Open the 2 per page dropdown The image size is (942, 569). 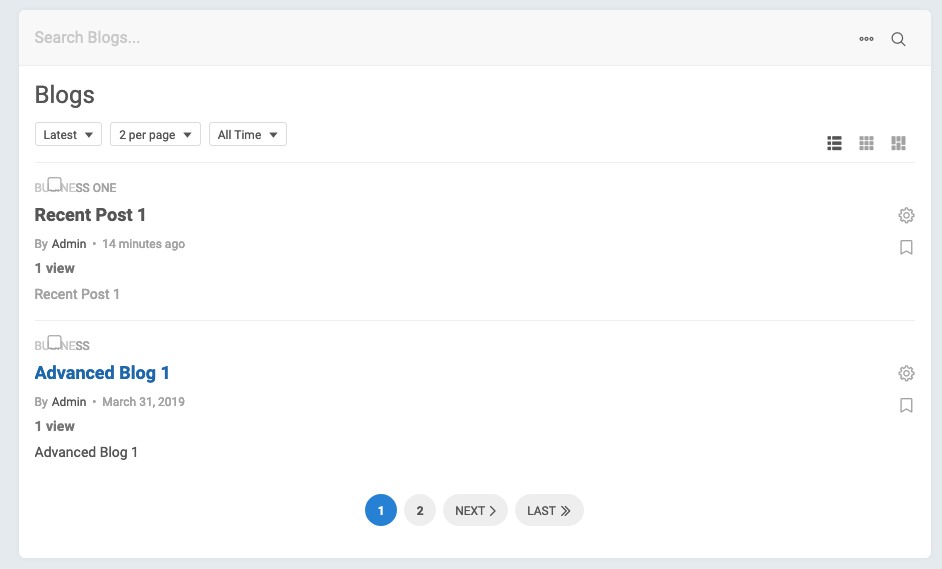click(155, 134)
